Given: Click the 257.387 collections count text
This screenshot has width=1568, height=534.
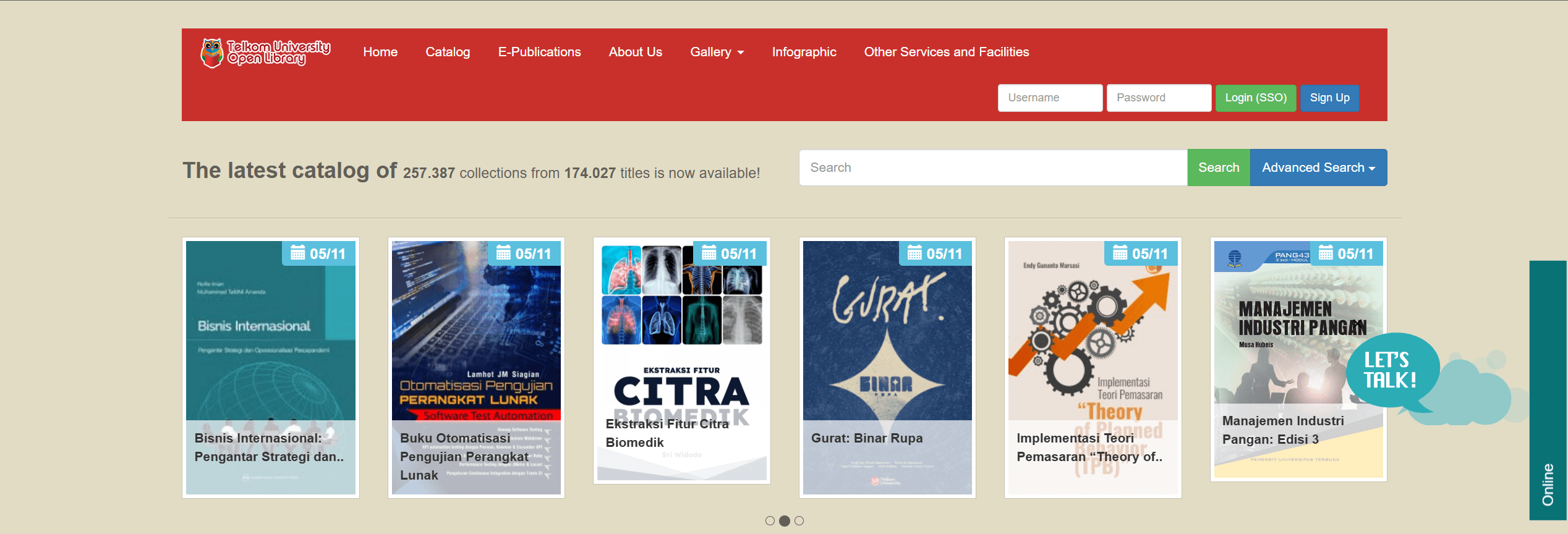Looking at the screenshot, I should click(428, 173).
